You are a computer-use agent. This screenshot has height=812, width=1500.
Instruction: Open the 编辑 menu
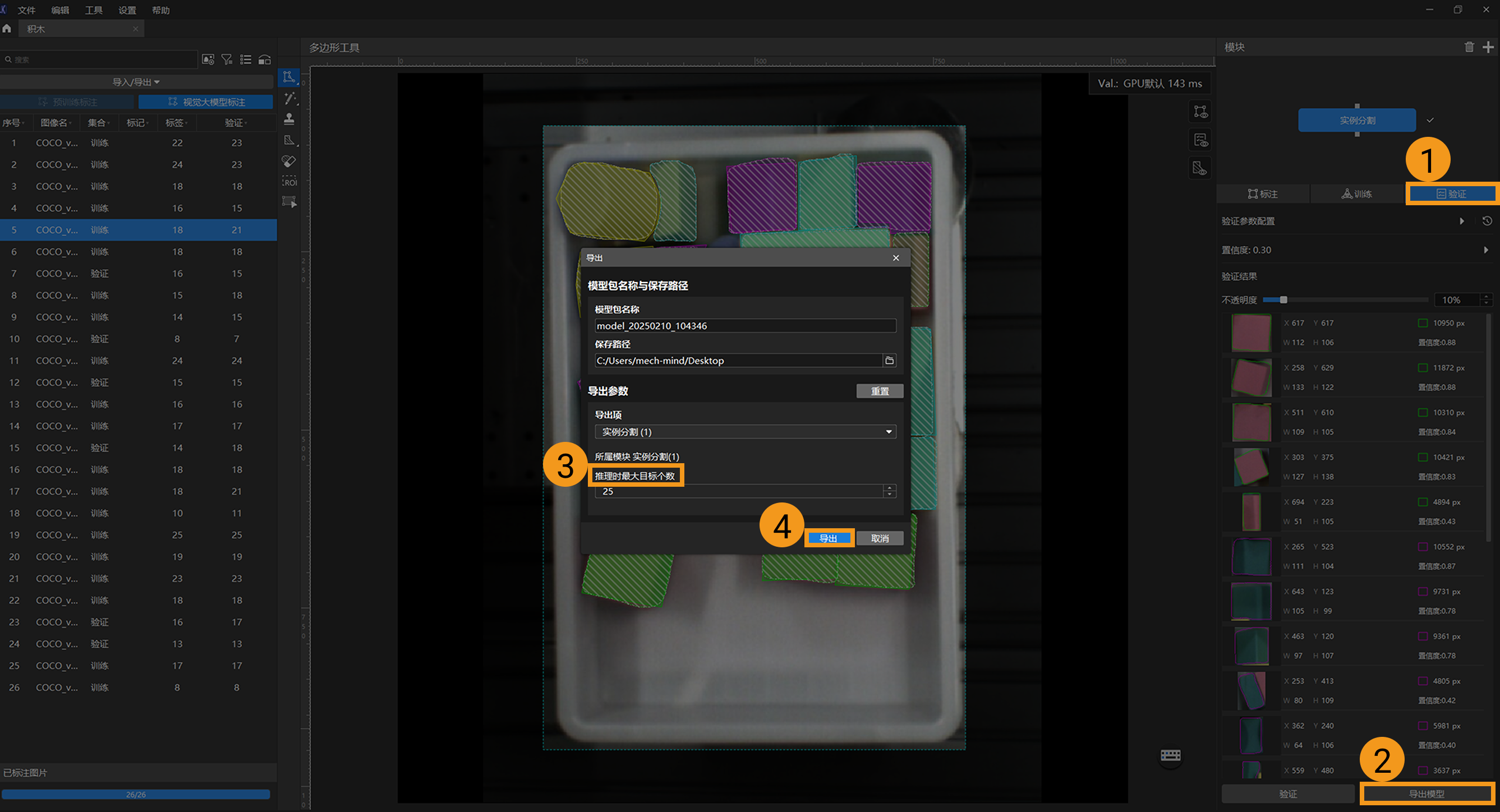[x=60, y=10]
